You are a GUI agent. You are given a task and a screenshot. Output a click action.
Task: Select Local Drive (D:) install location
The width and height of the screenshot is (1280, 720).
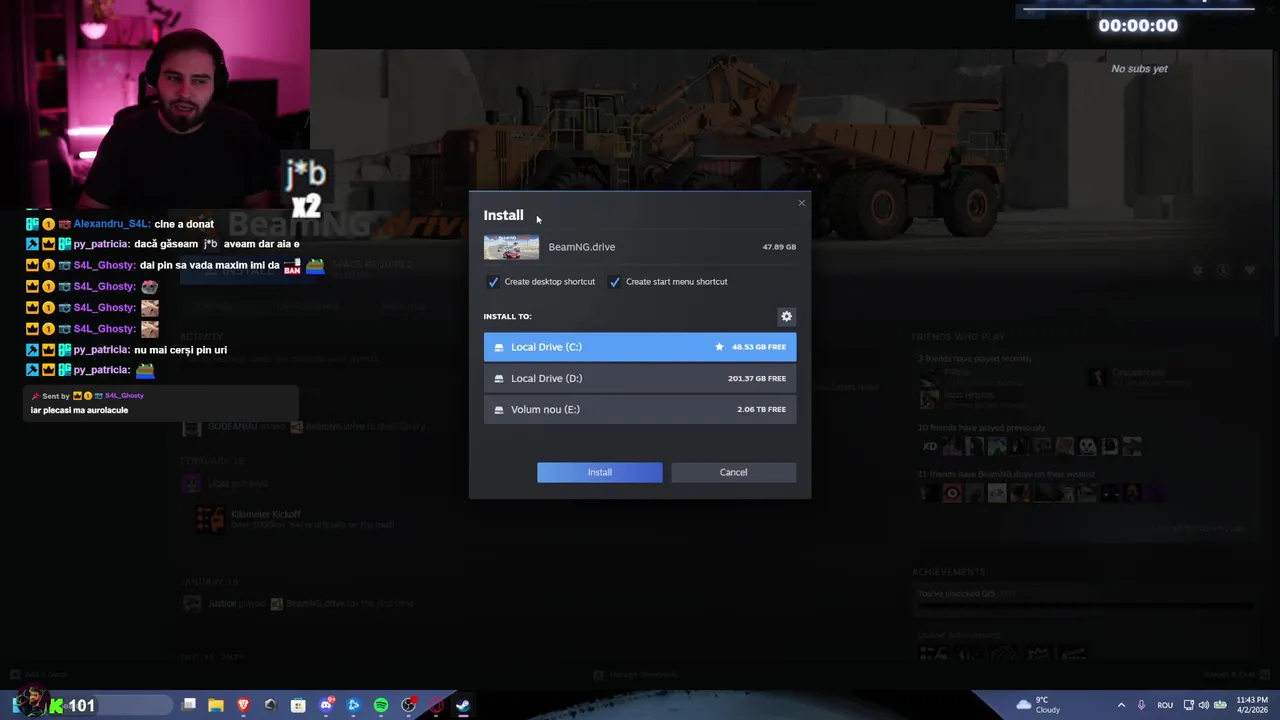(x=640, y=378)
